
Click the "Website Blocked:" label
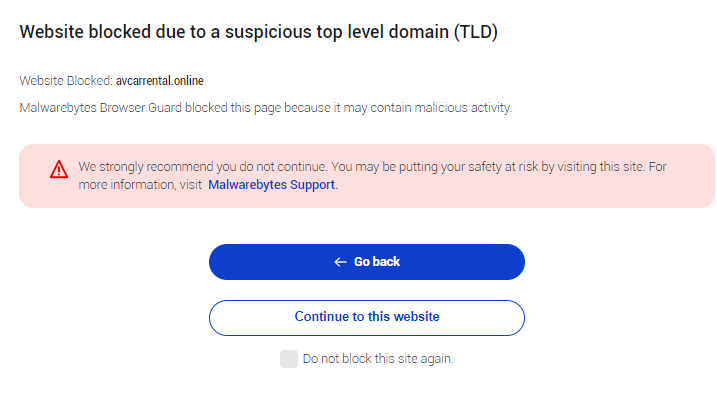(x=65, y=80)
